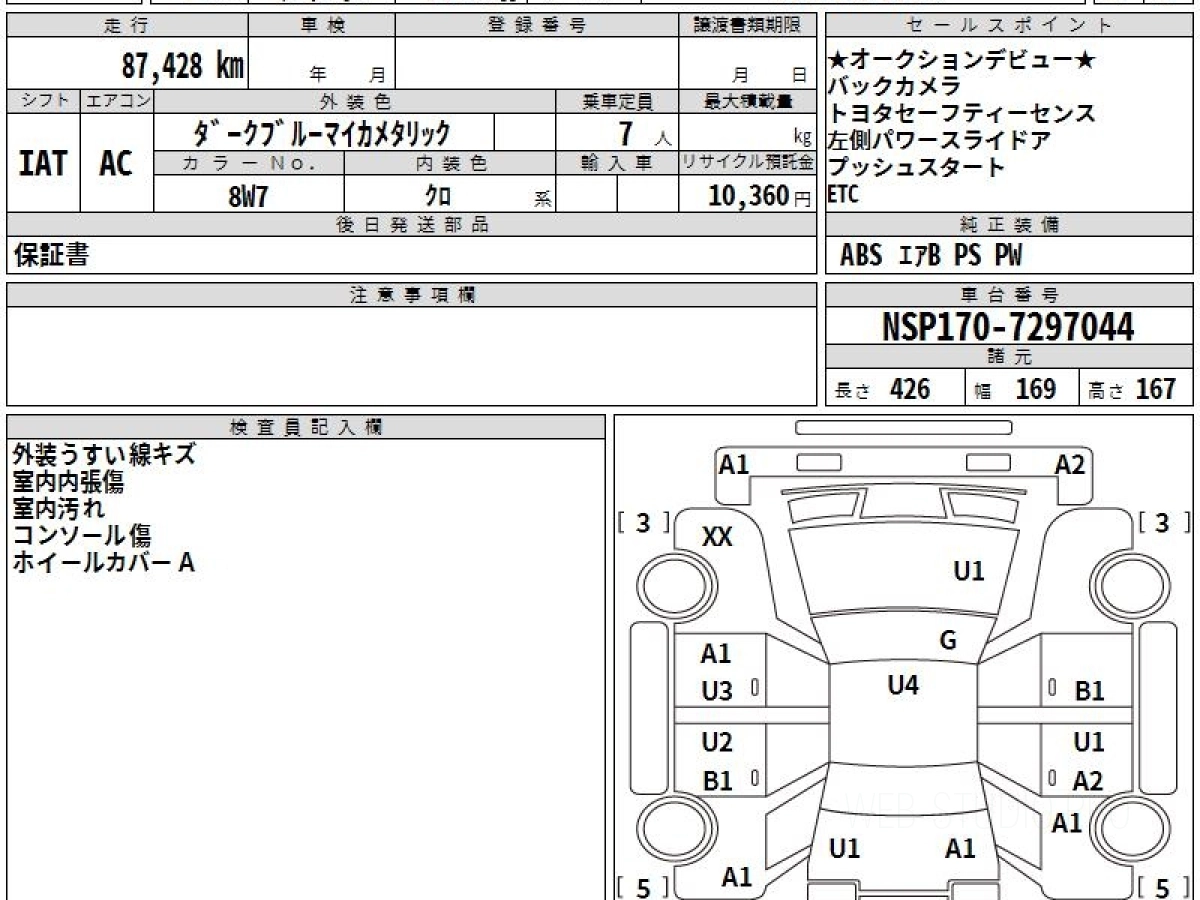The height and width of the screenshot is (900, 1200).
Task: Select the U1 mark on the hood
Action: pos(969,571)
